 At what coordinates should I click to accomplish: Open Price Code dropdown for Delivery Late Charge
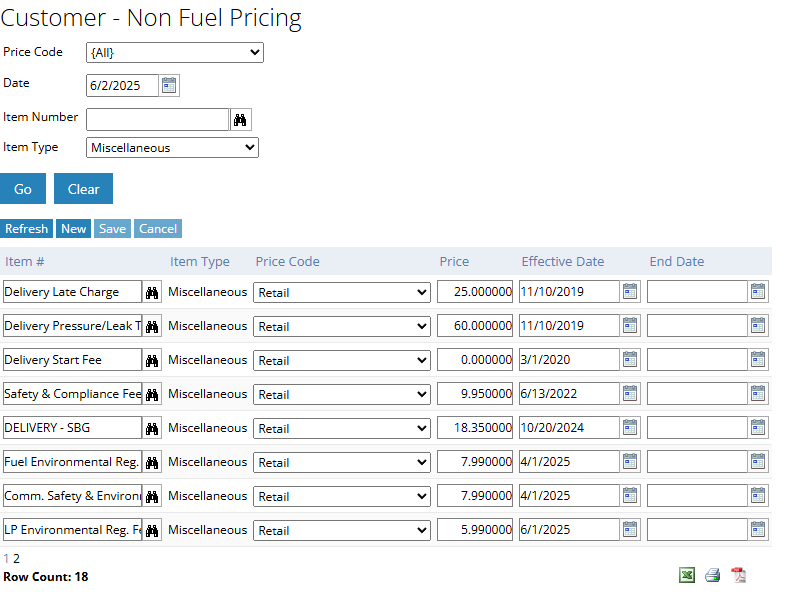[x=342, y=292]
